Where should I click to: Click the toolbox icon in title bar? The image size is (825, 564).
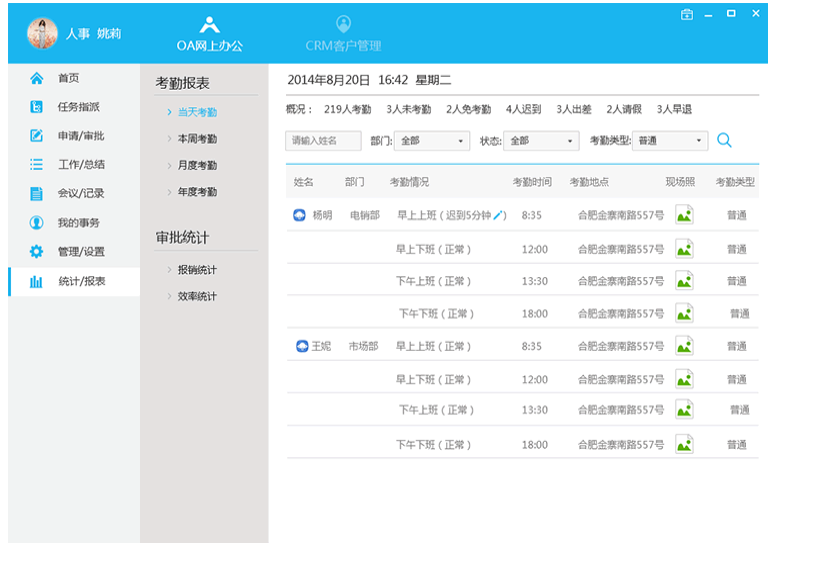(687, 14)
